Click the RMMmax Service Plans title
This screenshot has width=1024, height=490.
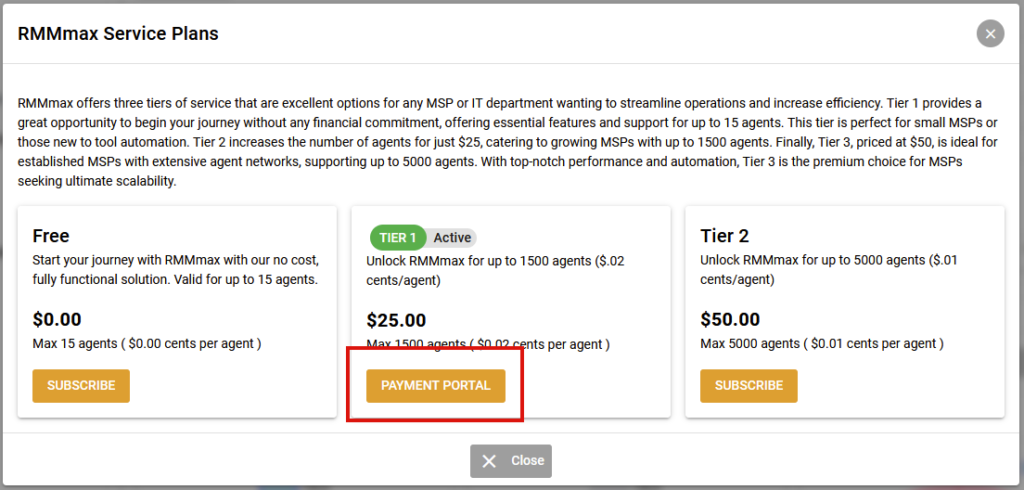tap(118, 34)
